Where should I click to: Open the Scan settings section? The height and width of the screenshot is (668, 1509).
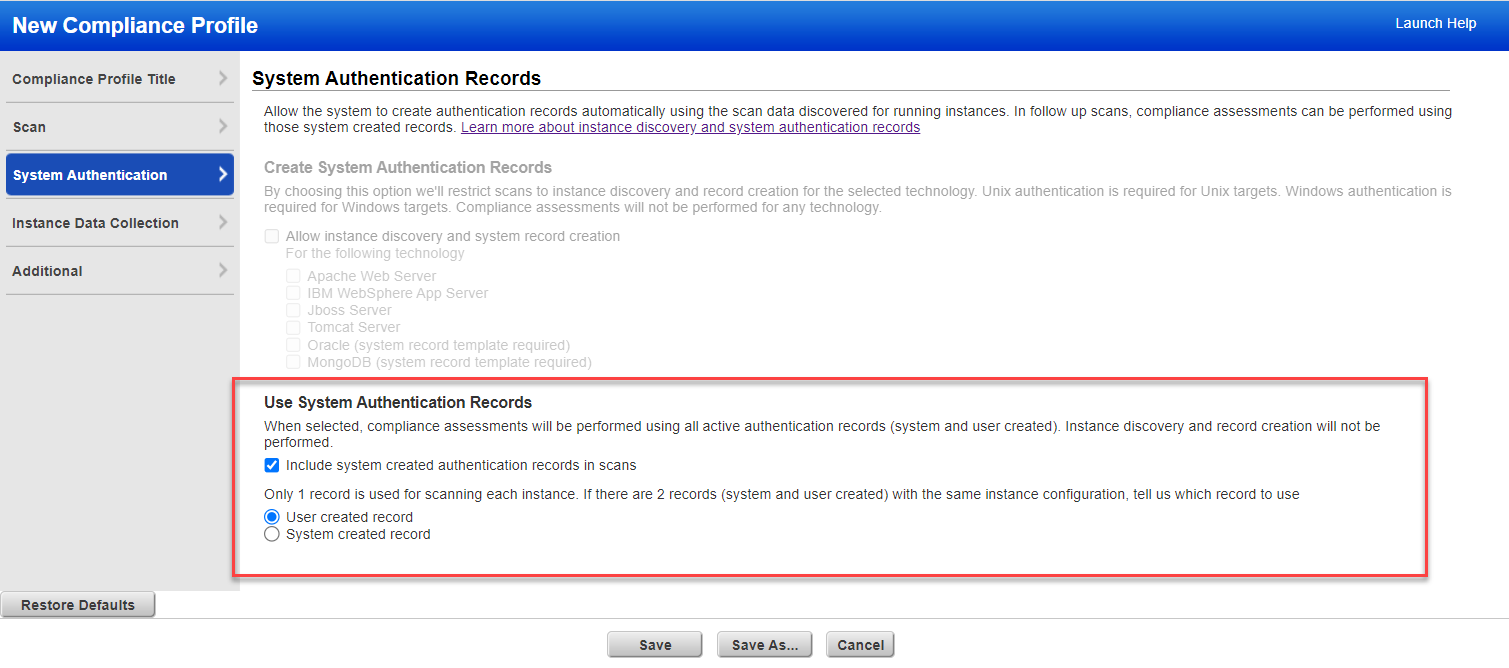(28, 126)
